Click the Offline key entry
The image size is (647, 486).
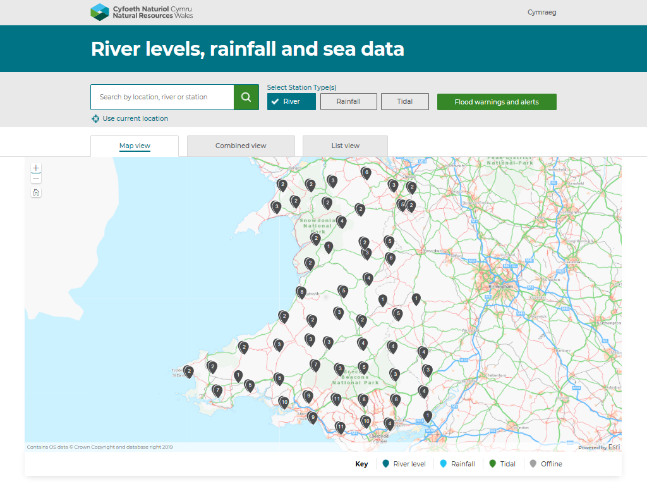tap(546, 464)
